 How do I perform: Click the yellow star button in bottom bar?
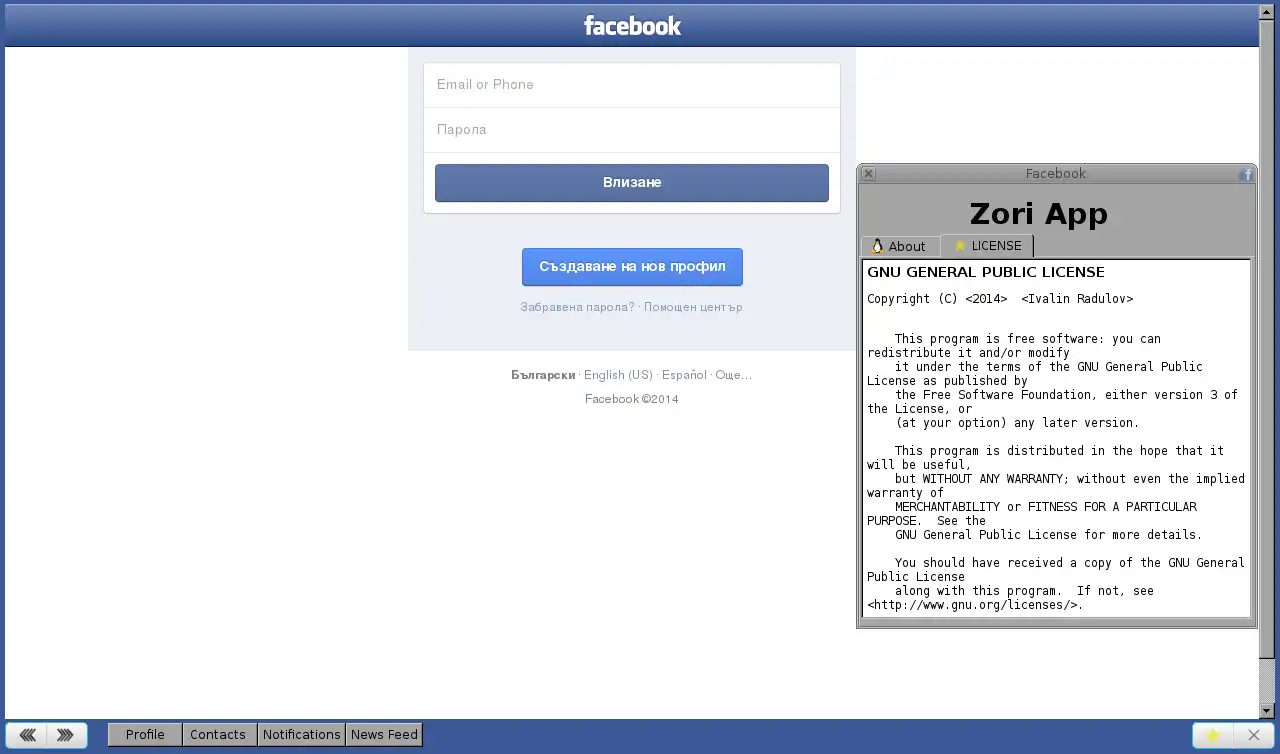coord(1213,735)
